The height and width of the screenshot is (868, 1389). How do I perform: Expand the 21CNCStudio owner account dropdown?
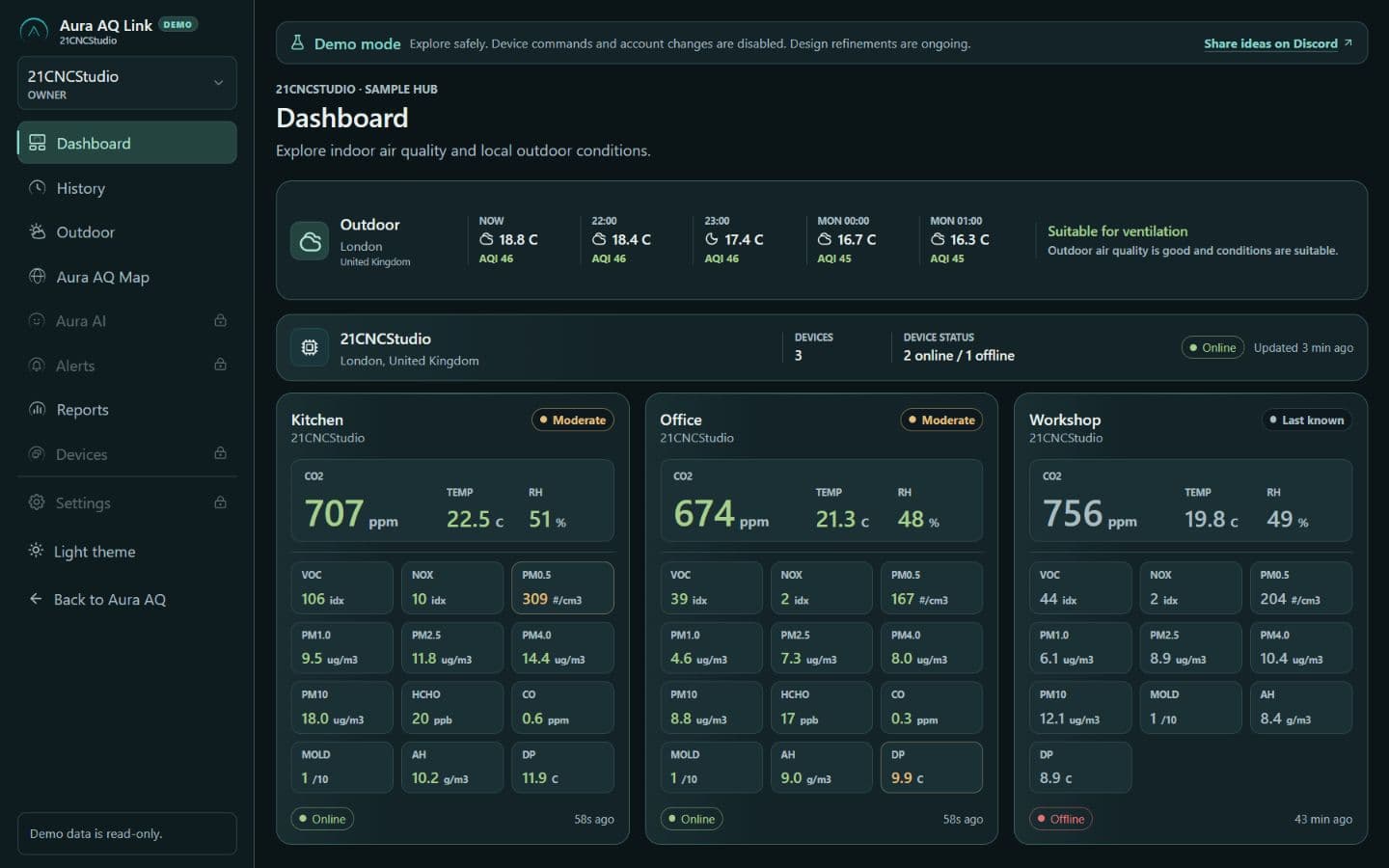[127, 83]
